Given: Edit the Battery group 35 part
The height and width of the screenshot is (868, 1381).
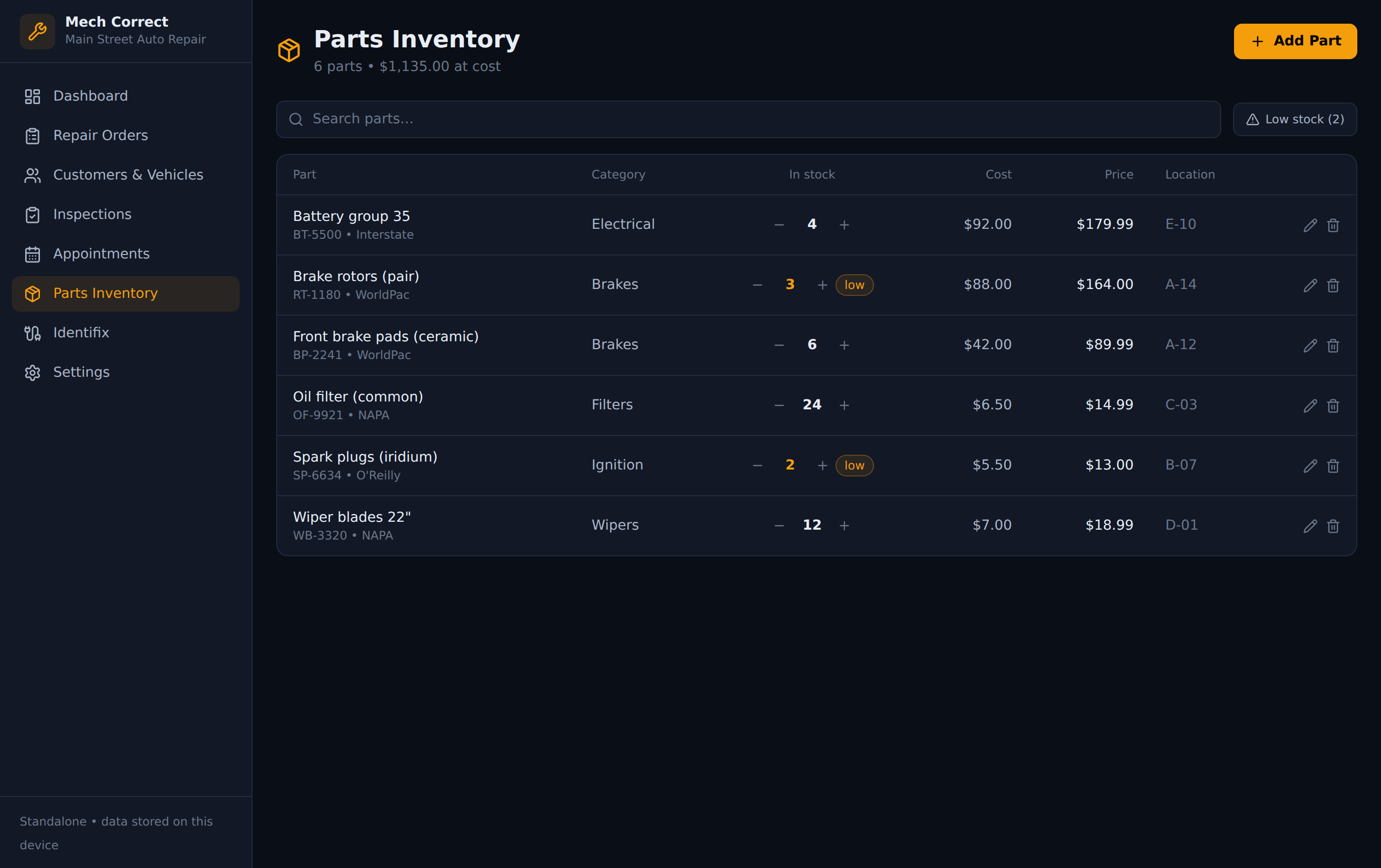Looking at the screenshot, I should (1310, 225).
